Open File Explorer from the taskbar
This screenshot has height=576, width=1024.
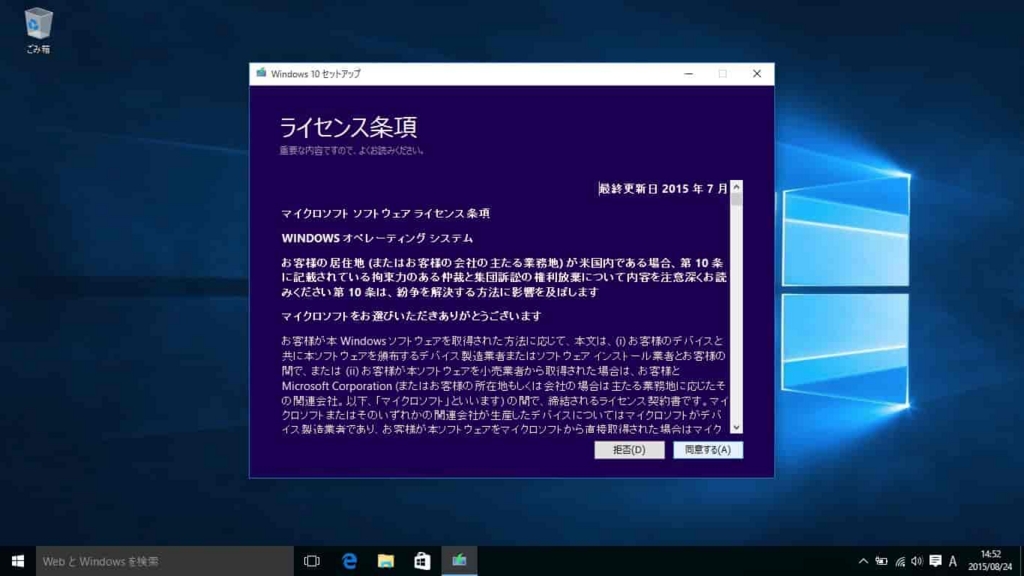(x=386, y=561)
